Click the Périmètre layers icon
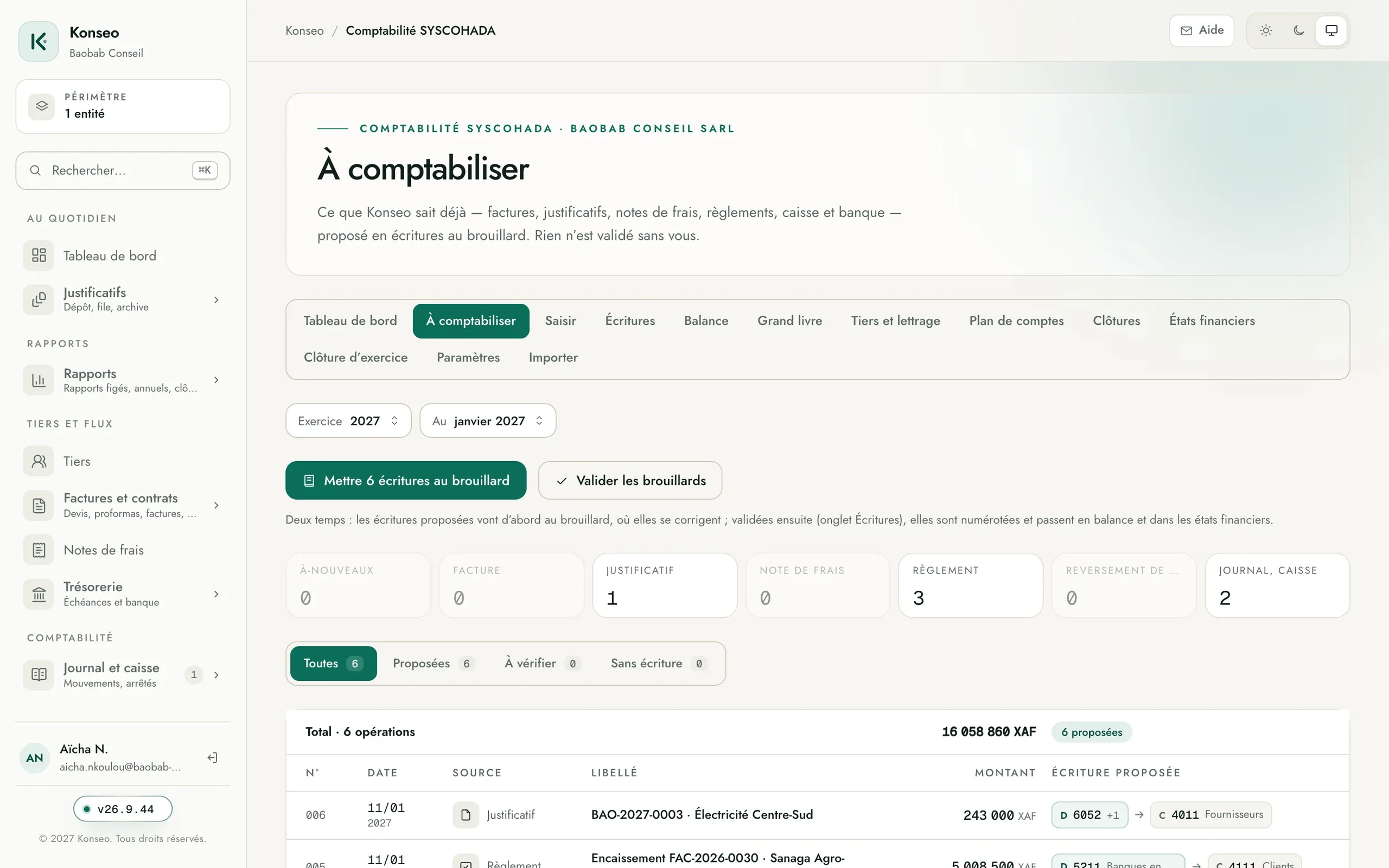The height and width of the screenshot is (868, 1389). point(41,106)
